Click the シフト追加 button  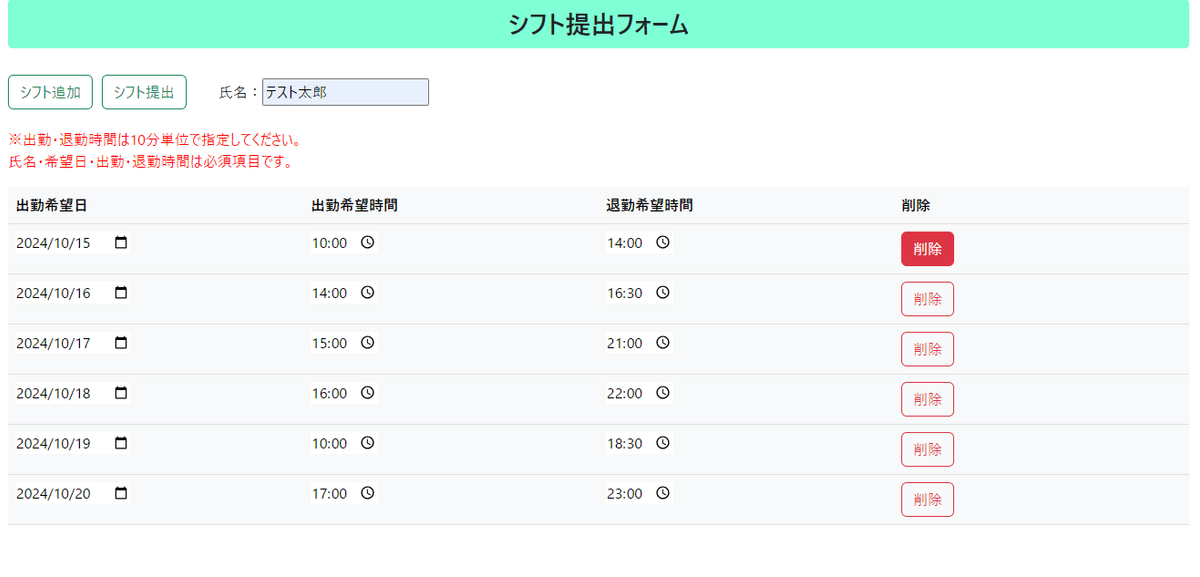coord(50,92)
